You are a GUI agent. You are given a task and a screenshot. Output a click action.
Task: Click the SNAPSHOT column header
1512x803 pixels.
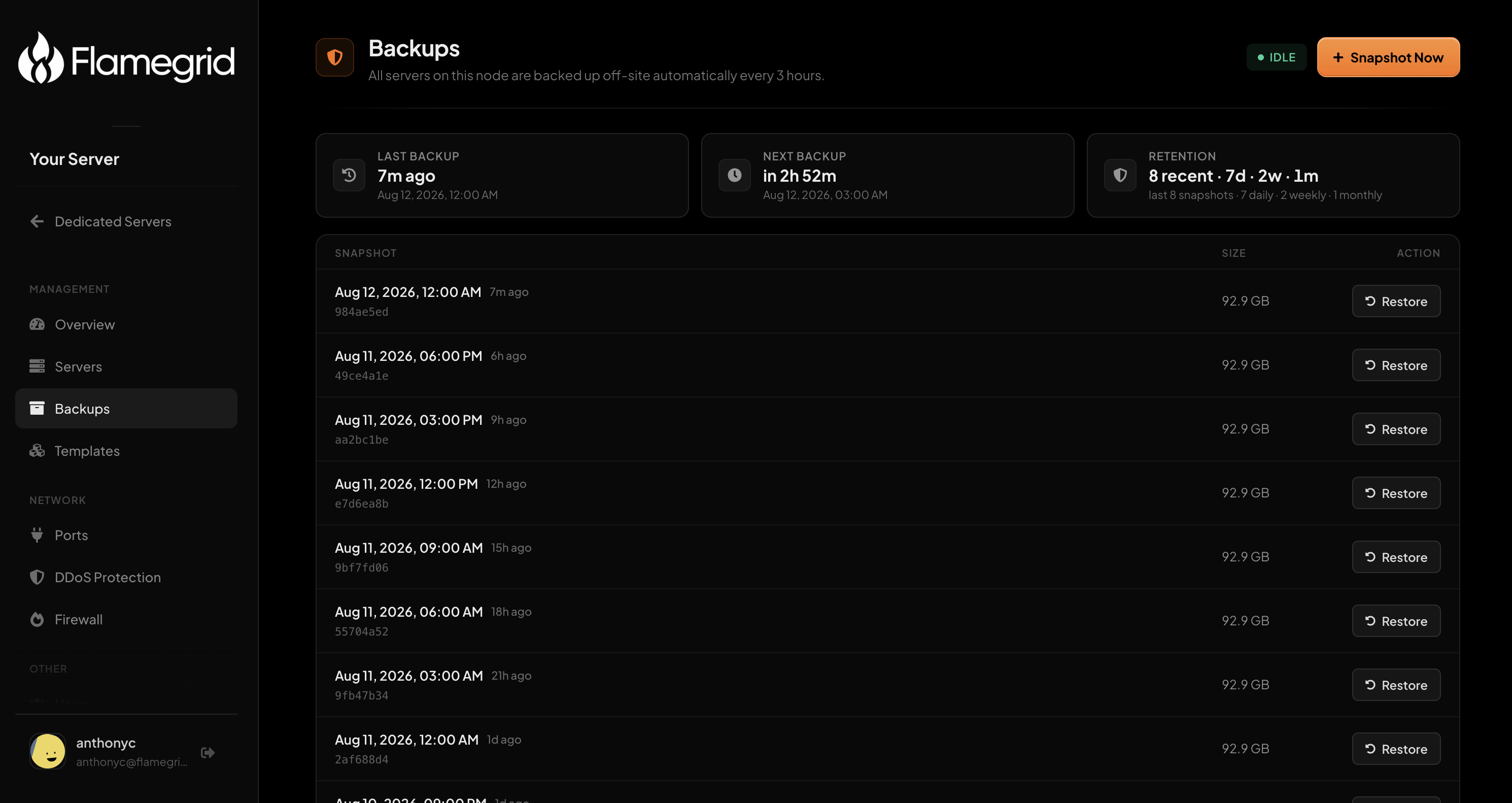365,253
